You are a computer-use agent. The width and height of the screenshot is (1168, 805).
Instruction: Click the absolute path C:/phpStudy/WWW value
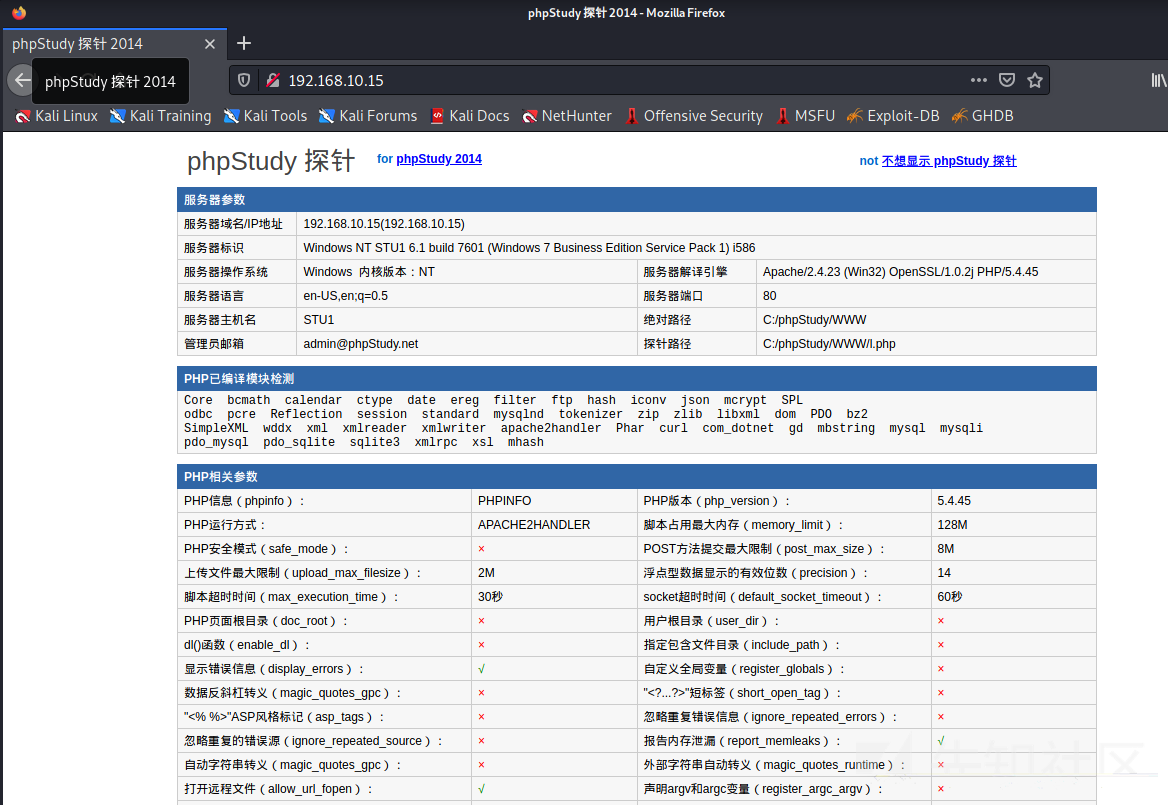tap(814, 320)
